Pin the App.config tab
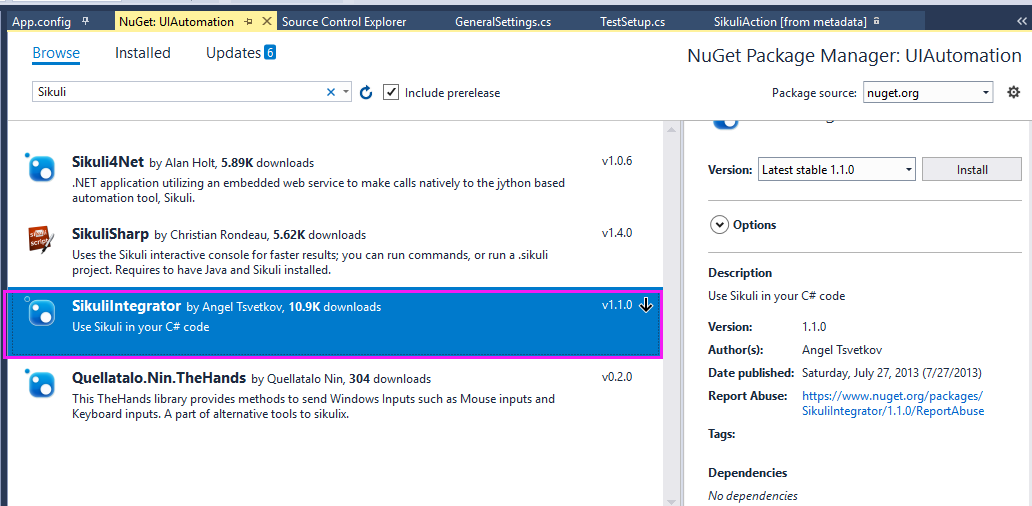1032x506 pixels. click(86, 22)
